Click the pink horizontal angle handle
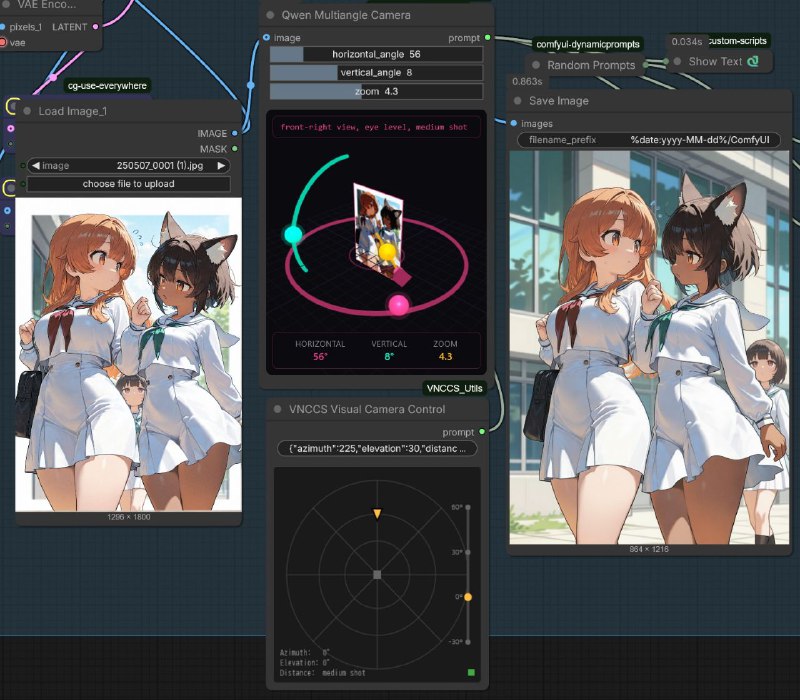The image size is (800, 700). coord(398,305)
